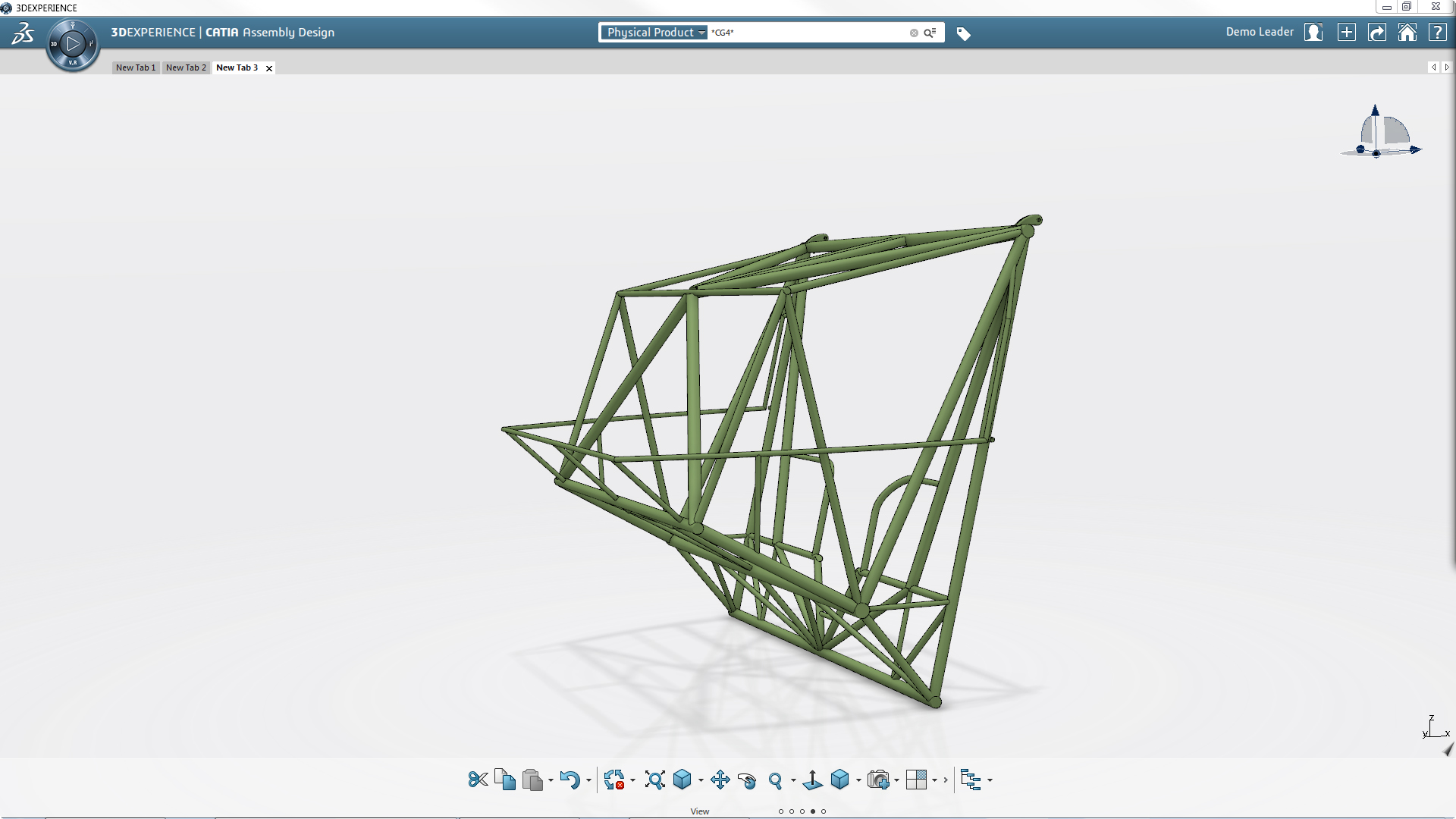
Task: Click the Capture camera icon
Action: 878,780
